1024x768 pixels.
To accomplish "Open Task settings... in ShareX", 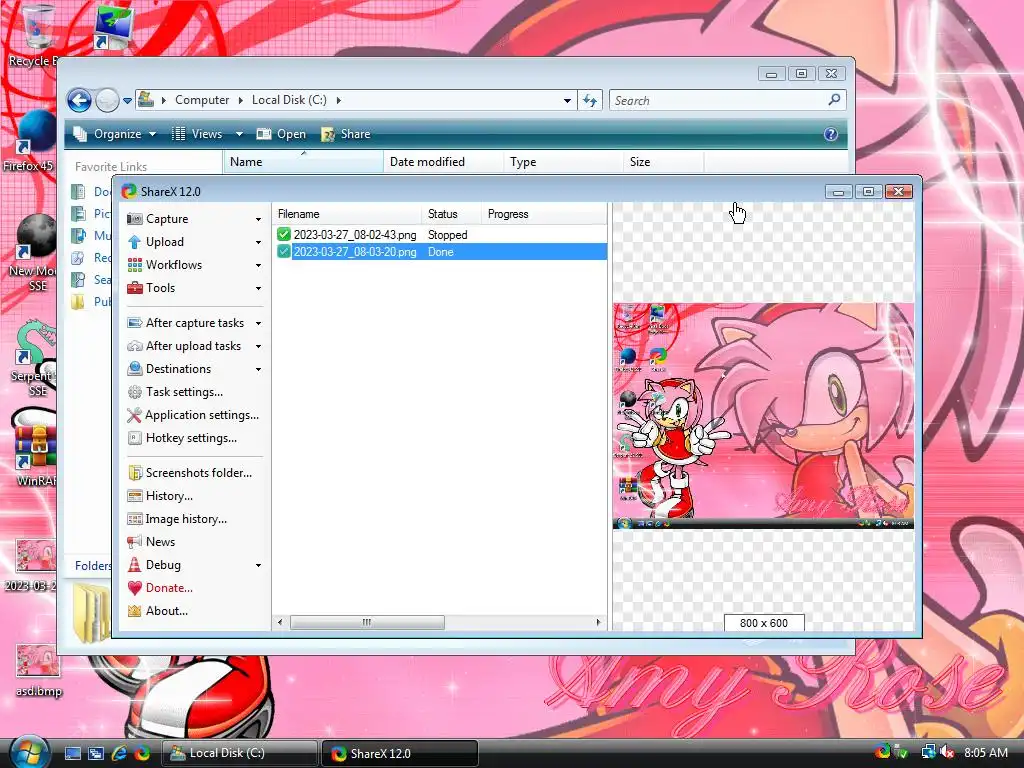I will pos(184,392).
